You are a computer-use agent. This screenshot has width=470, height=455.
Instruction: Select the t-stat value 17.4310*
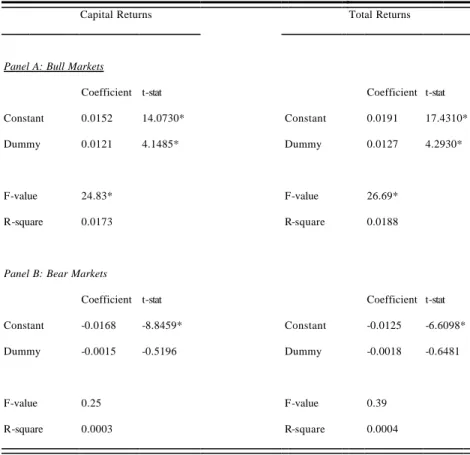(x=446, y=118)
